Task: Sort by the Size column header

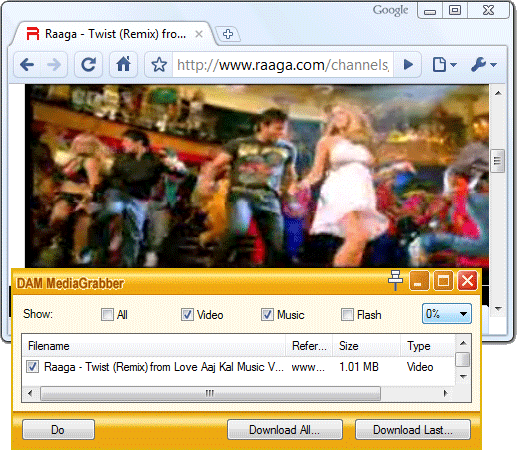Action: point(366,346)
